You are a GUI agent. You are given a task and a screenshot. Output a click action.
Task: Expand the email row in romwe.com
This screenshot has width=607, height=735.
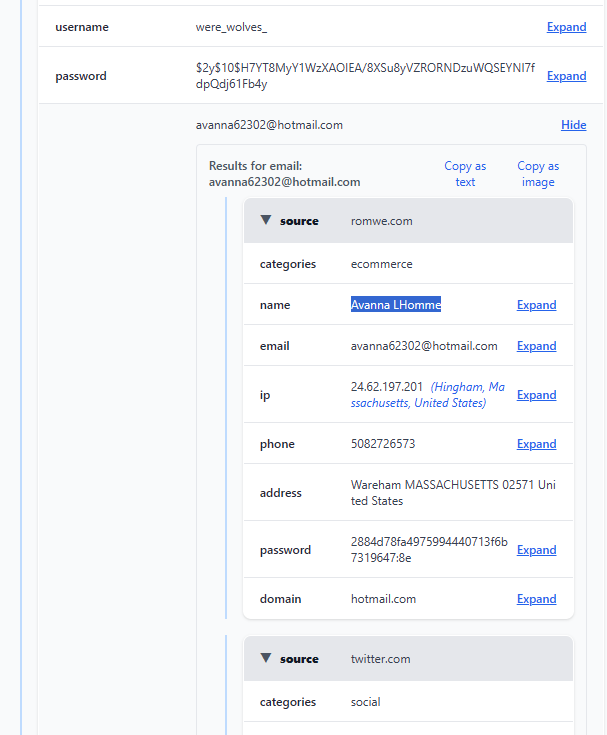(536, 346)
